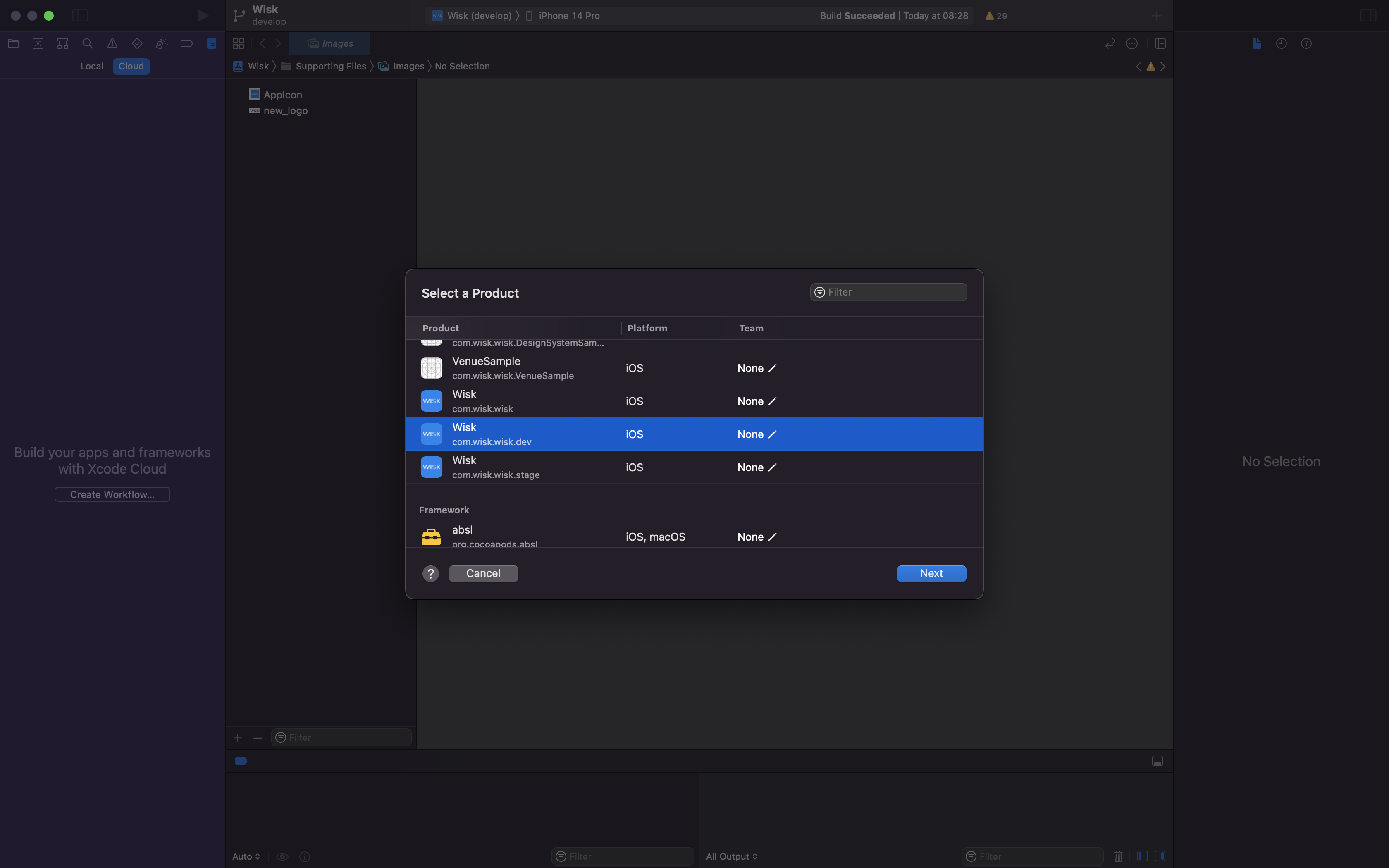The width and height of the screenshot is (1389, 868).
Task: Edit team for com.wisk.wisk.dev row
Action: 773,434
